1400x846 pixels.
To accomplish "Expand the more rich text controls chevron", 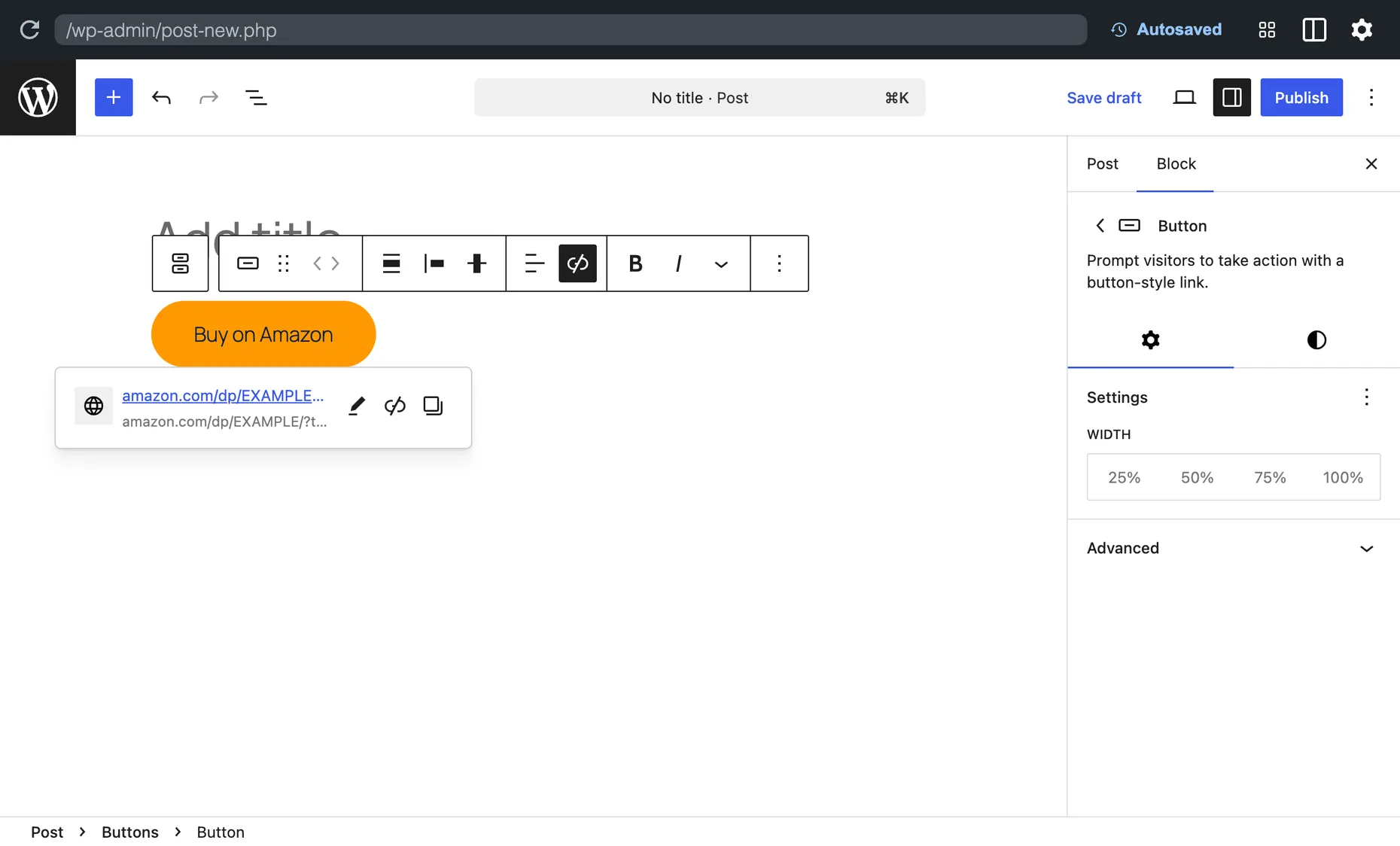I will pos(721,263).
